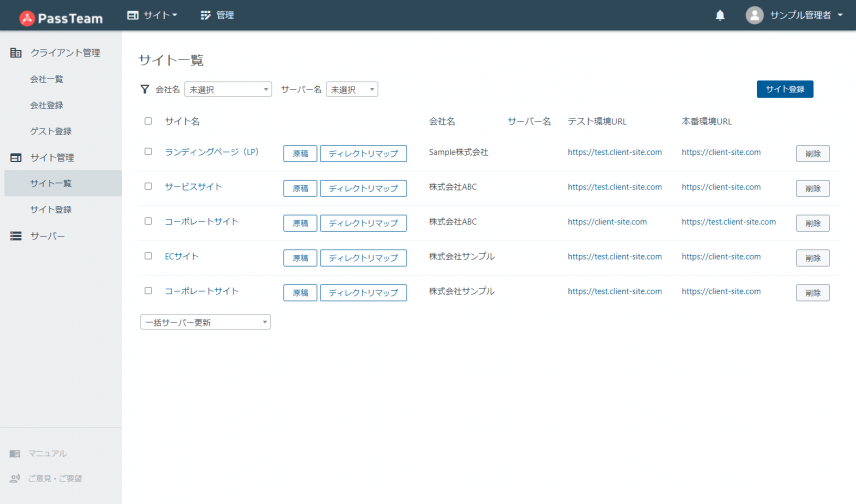Image resolution: width=856 pixels, height=504 pixels.
Task: Open the サイト menu in top bar
Action: coord(153,15)
